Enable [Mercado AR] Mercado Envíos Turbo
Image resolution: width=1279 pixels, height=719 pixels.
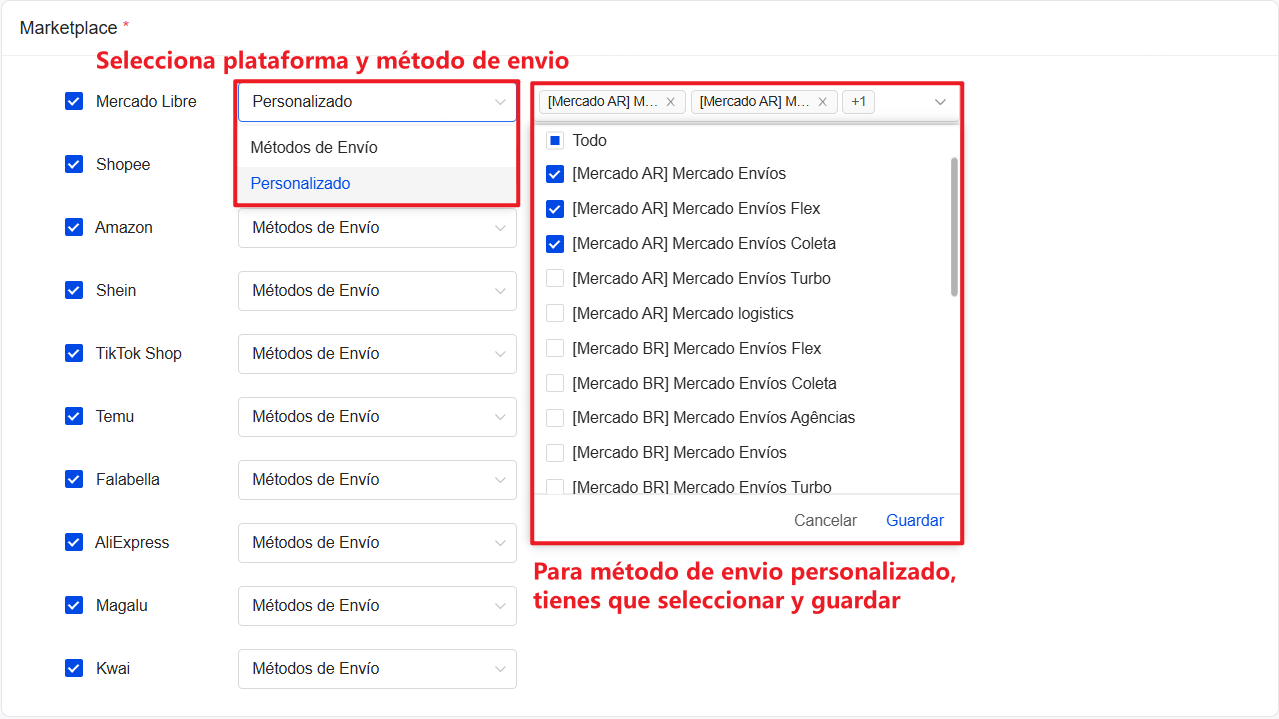554,278
